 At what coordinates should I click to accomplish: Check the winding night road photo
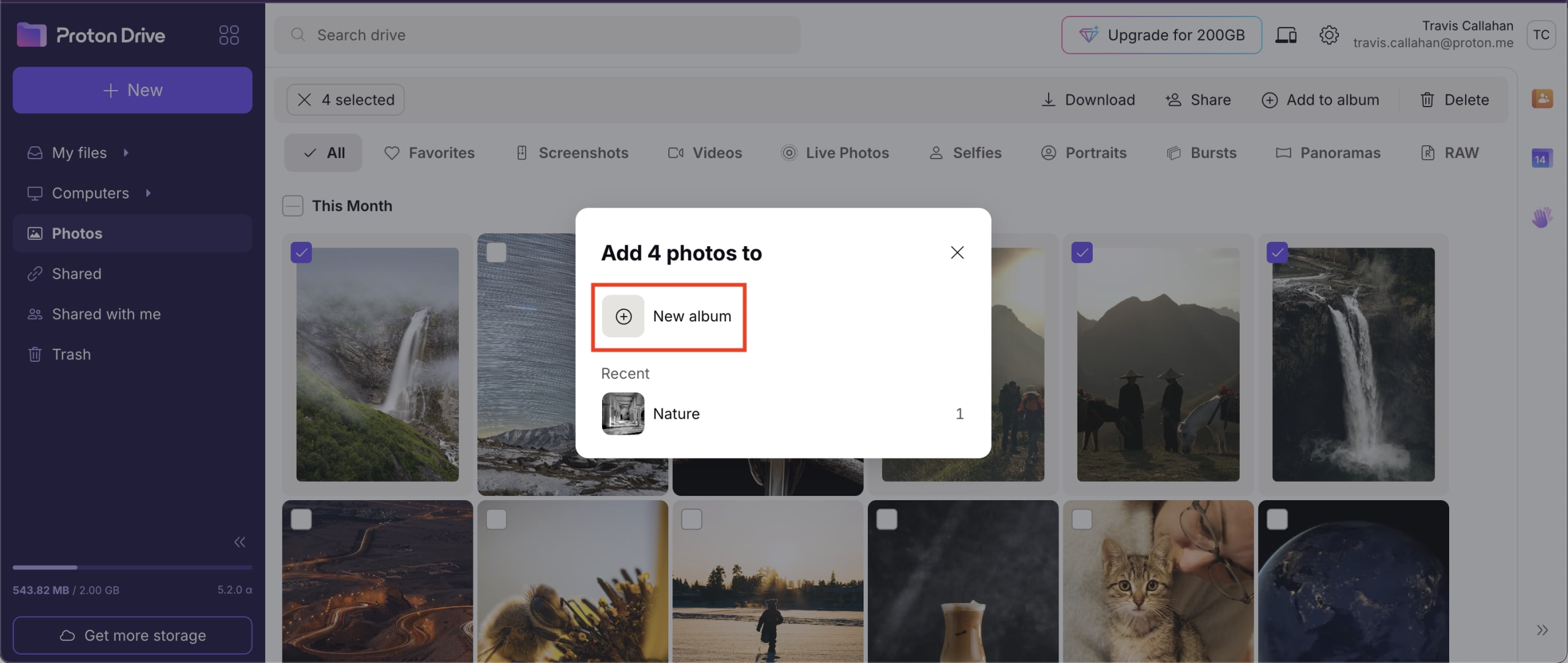[301, 519]
